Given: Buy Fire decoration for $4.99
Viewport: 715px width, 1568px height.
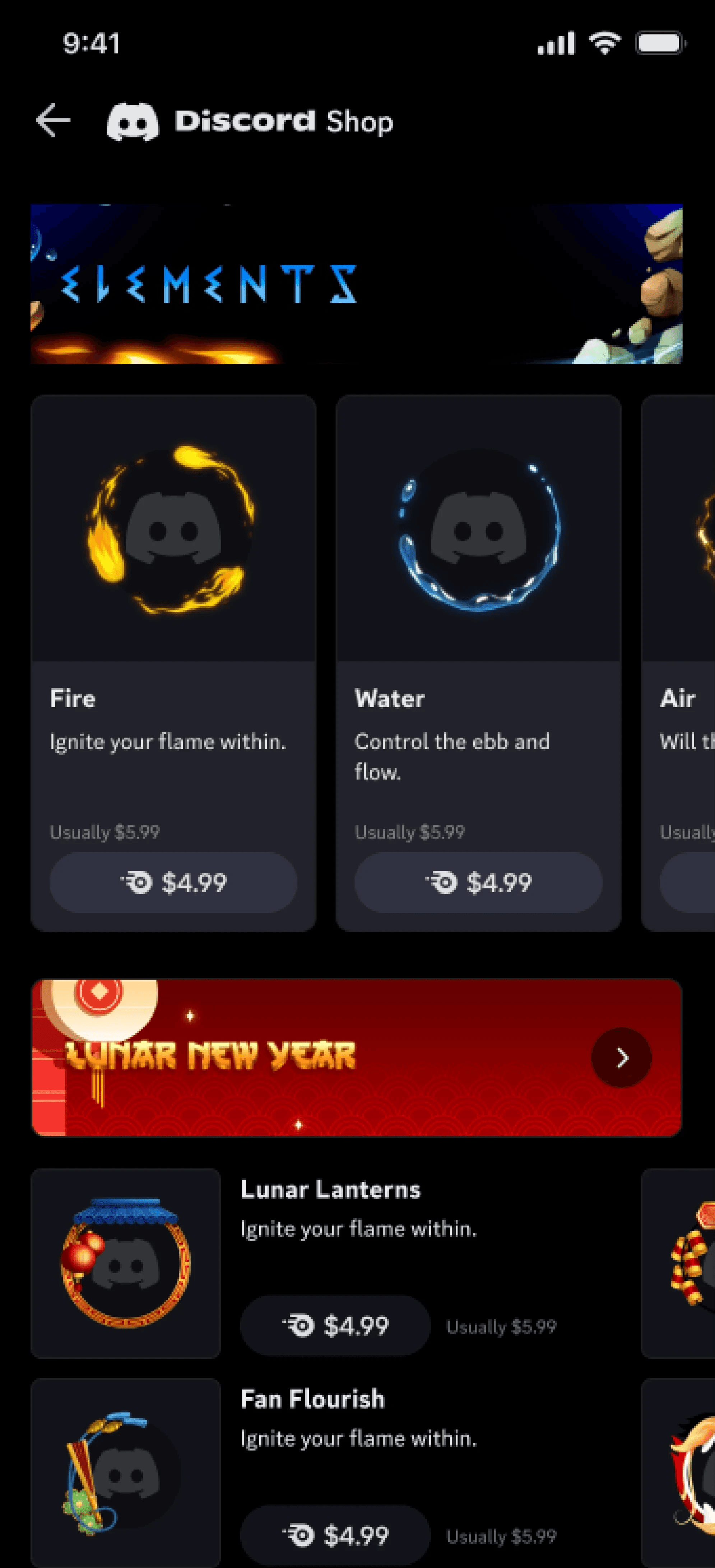Looking at the screenshot, I should coord(173,882).
